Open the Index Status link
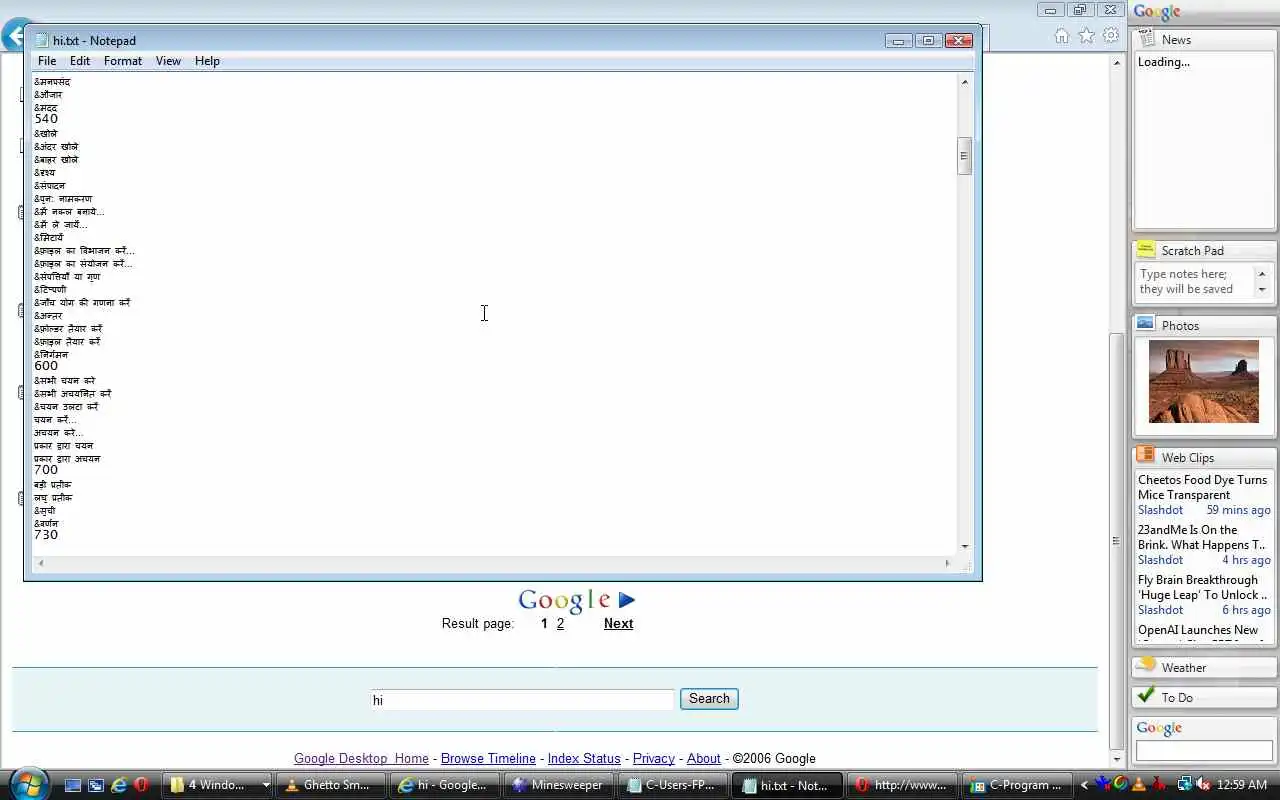The width and height of the screenshot is (1280, 800). (x=584, y=758)
